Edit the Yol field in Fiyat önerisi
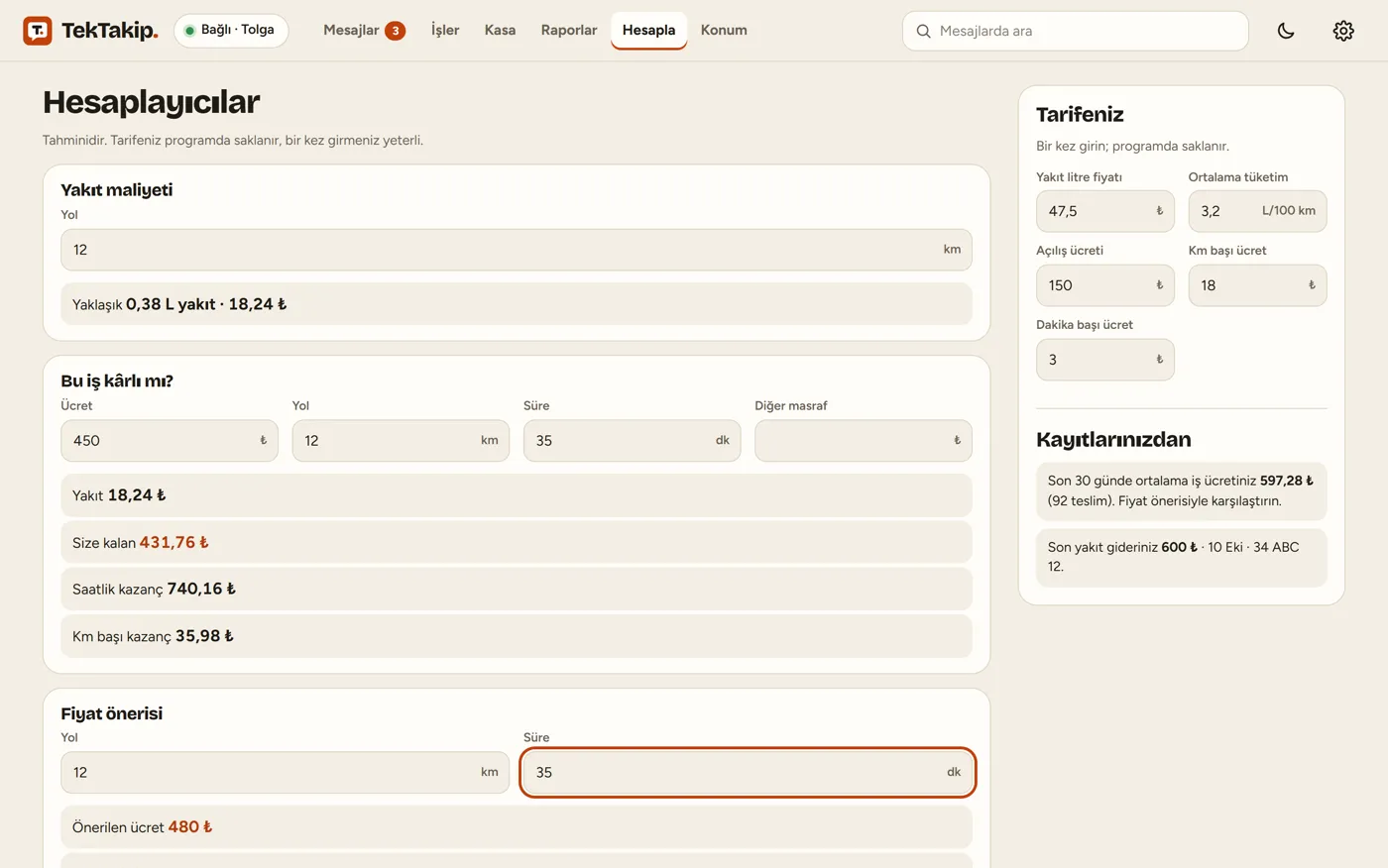Image resolution: width=1388 pixels, height=868 pixels. point(285,773)
